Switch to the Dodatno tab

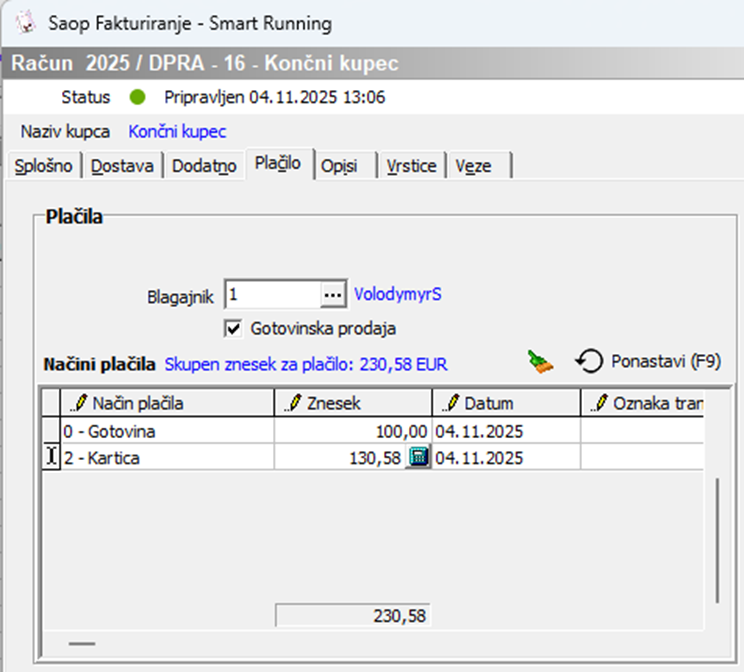tap(204, 166)
